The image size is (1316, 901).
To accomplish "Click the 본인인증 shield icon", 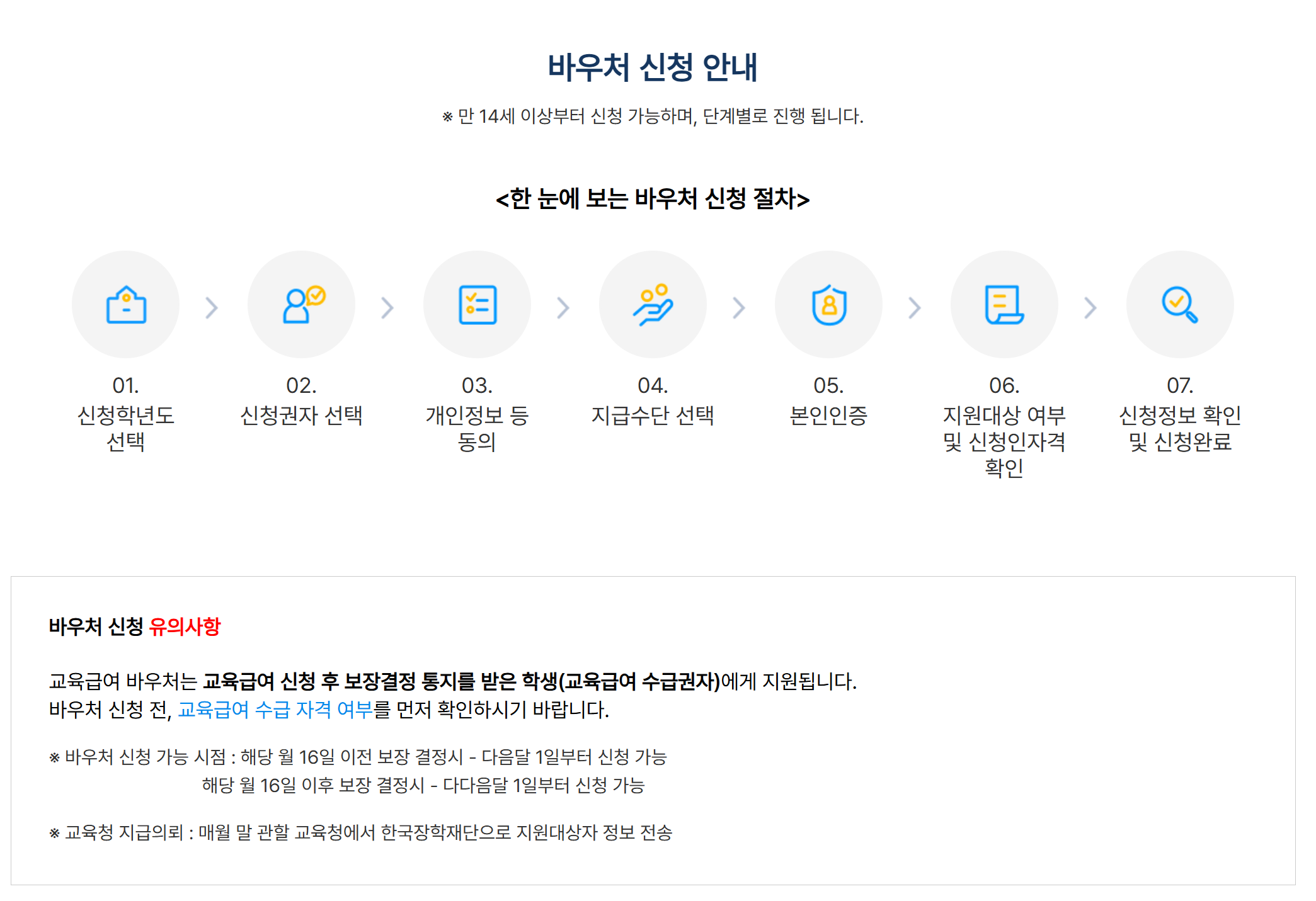I will 829,304.
